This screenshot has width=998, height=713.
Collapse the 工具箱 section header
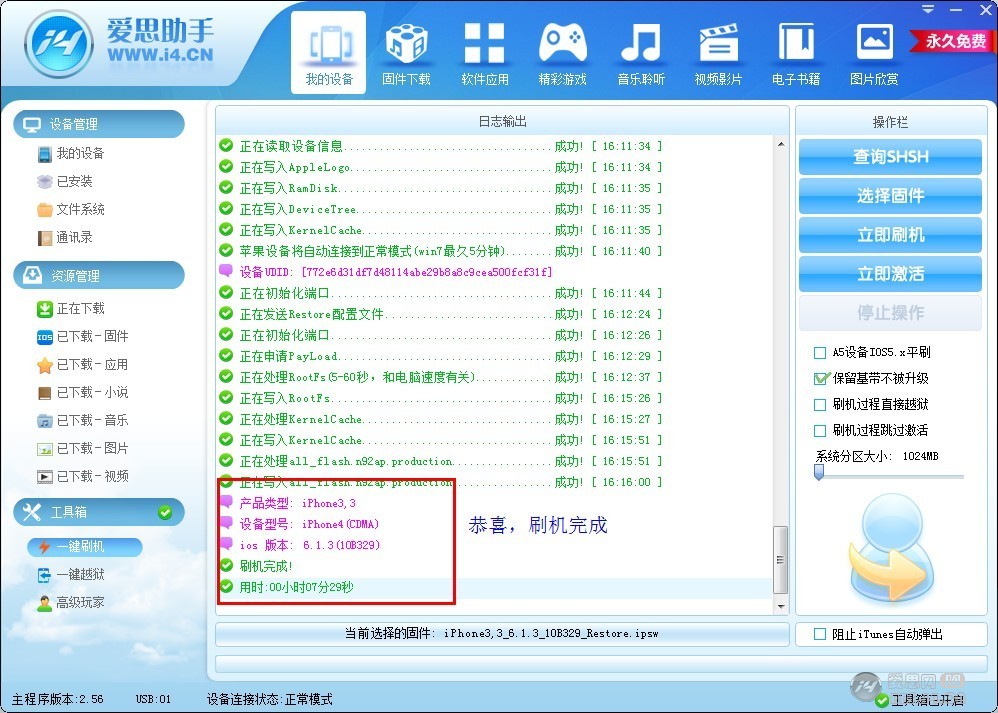pyautogui.click(x=99, y=512)
